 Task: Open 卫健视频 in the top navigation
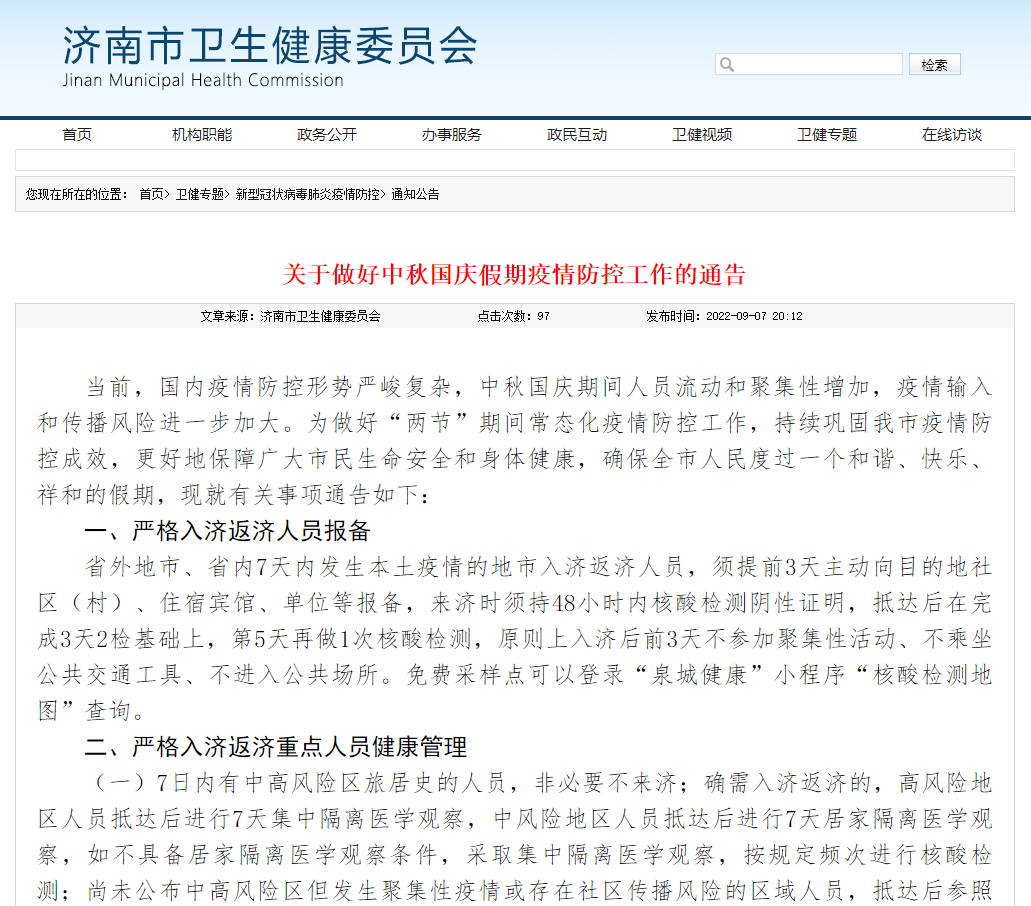click(702, 135)
